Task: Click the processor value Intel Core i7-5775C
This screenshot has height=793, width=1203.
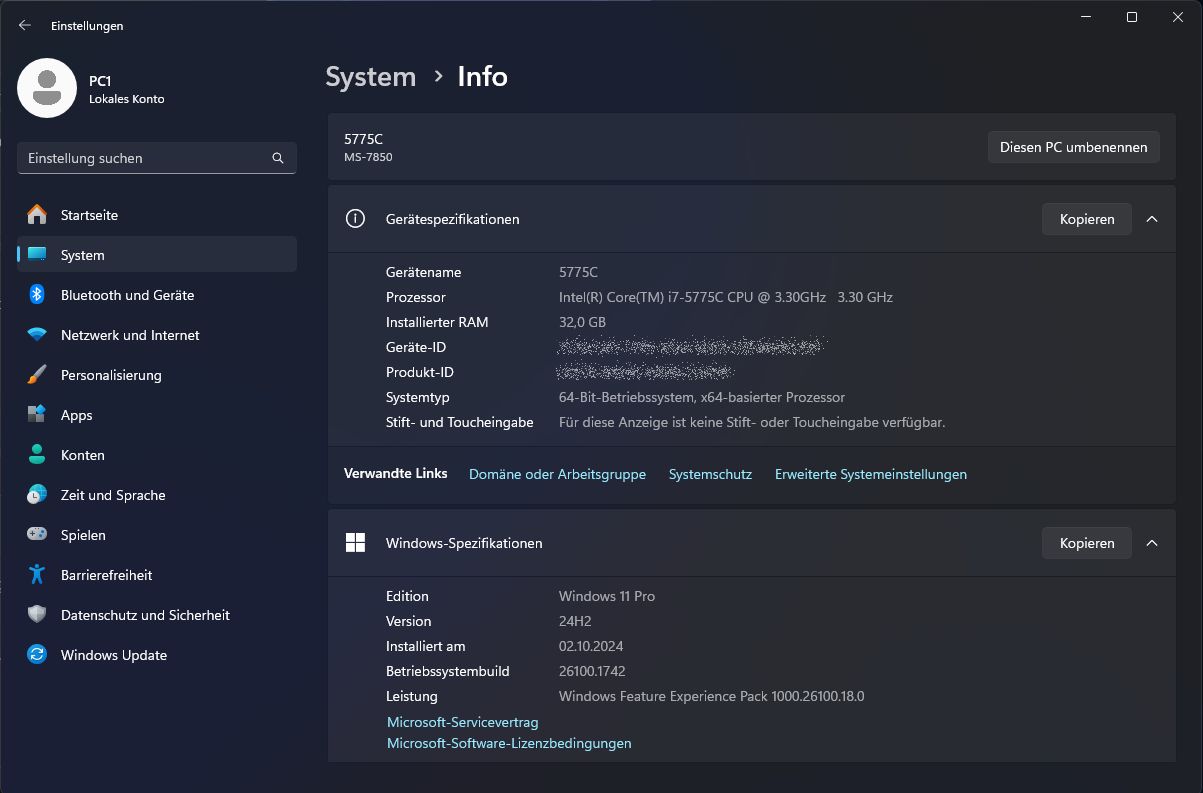Action: click(x=726, y=297)
